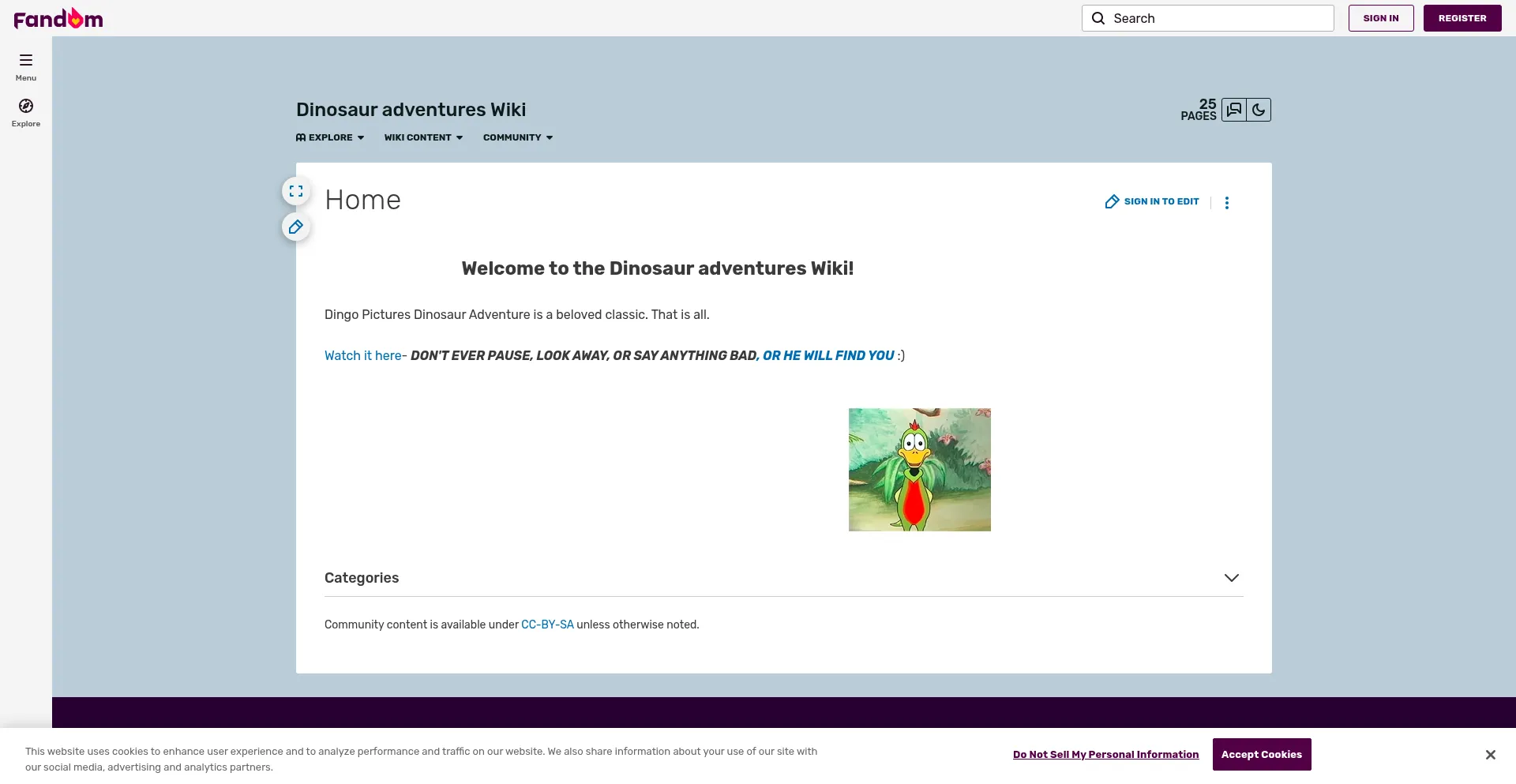Open the Explore dropdown in wiki nav
1516x784 pixels.
pos(330,137)
